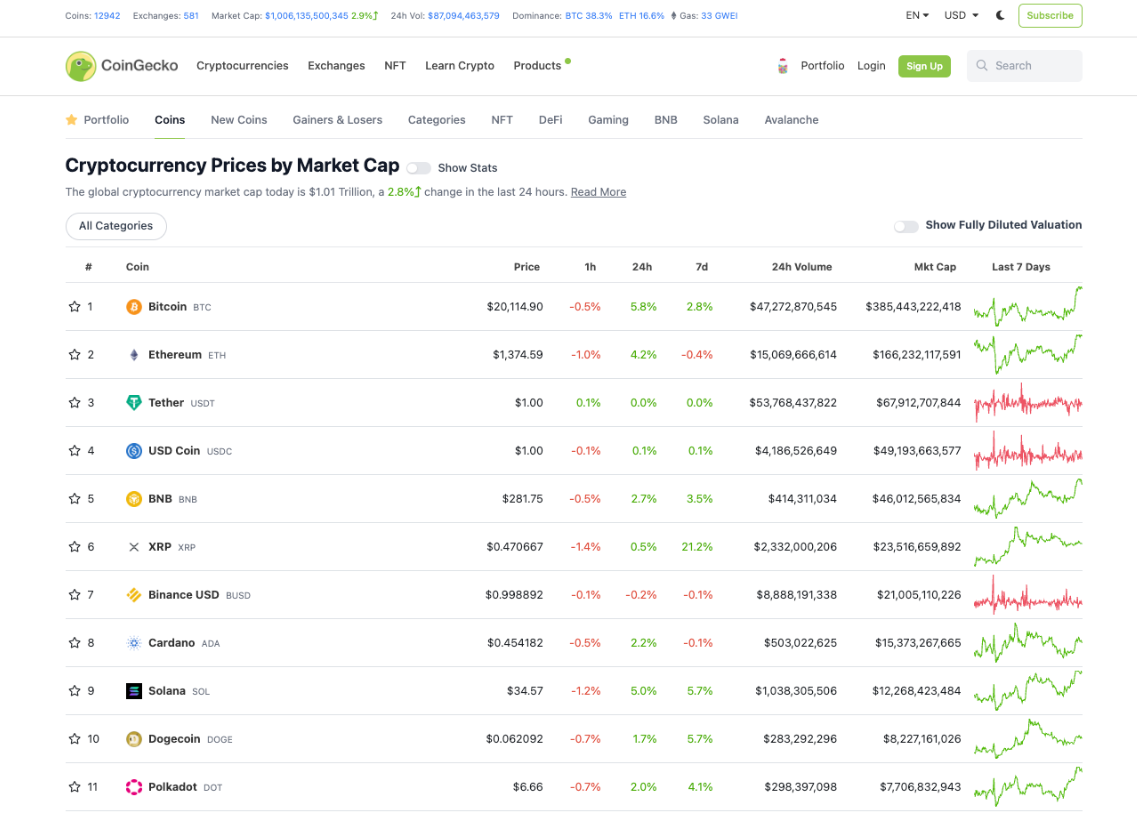Open the Exchanges menu
Viewport: 1137px width, 826px height.
pos(336,66)
